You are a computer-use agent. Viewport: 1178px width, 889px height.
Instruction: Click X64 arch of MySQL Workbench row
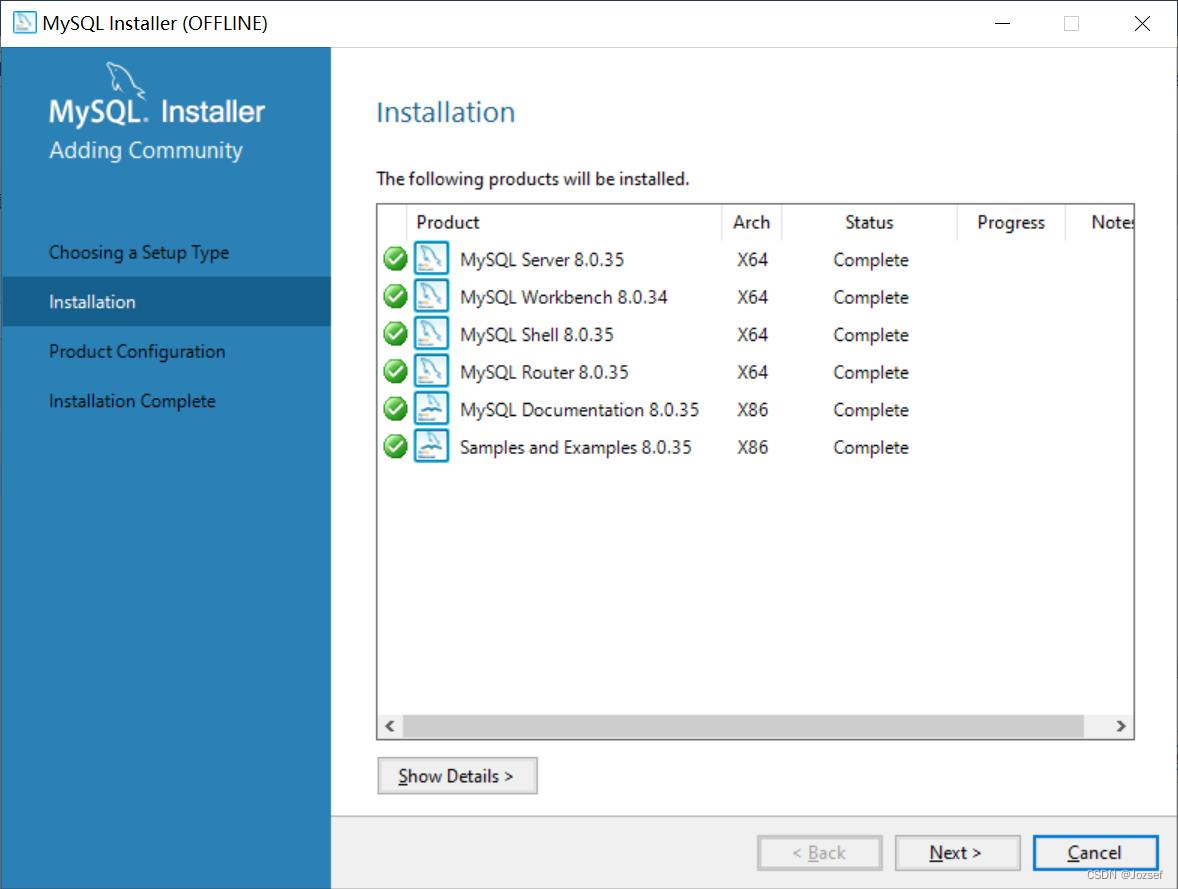click(x=752, y=297)
